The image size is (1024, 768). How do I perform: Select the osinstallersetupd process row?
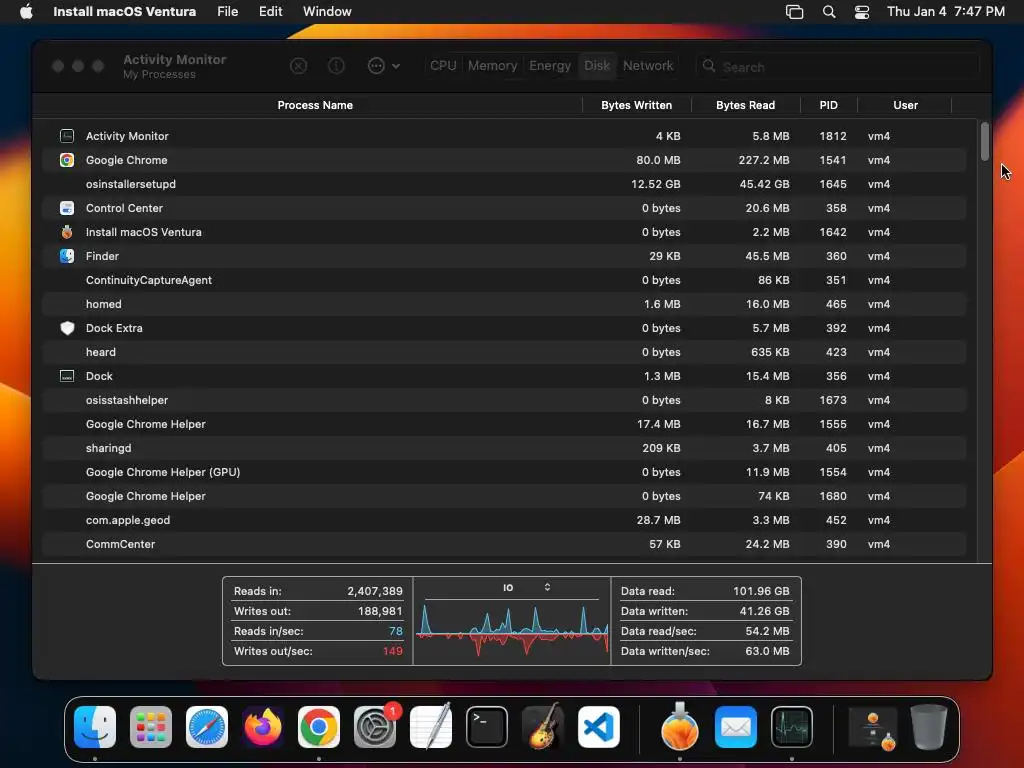pyautogui.click(x=504, y=184)
